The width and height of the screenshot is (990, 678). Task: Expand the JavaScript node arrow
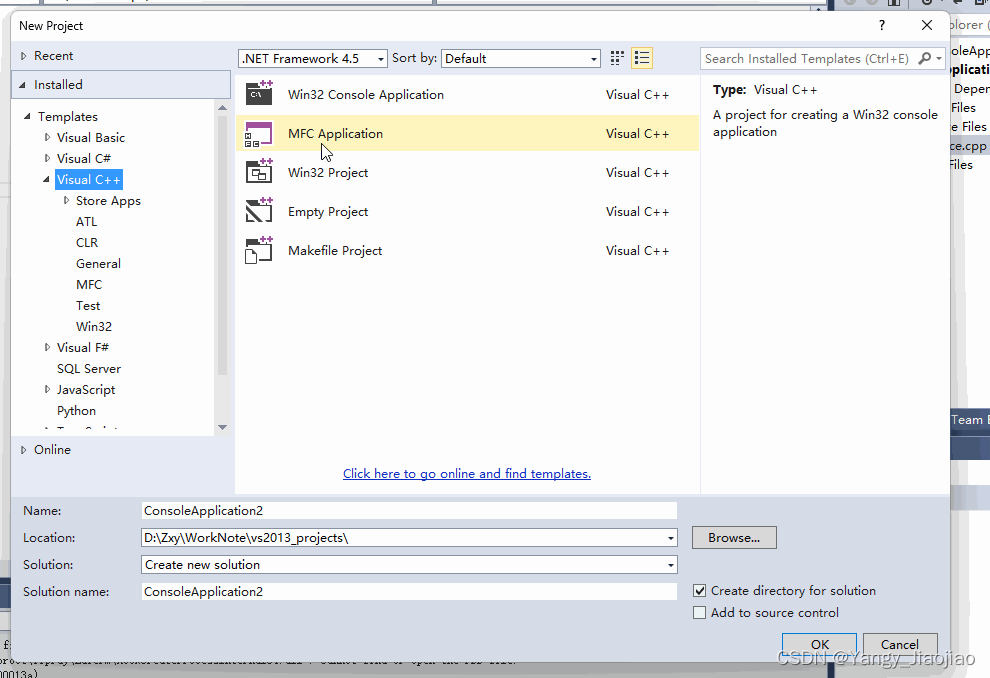coord(47,390)
